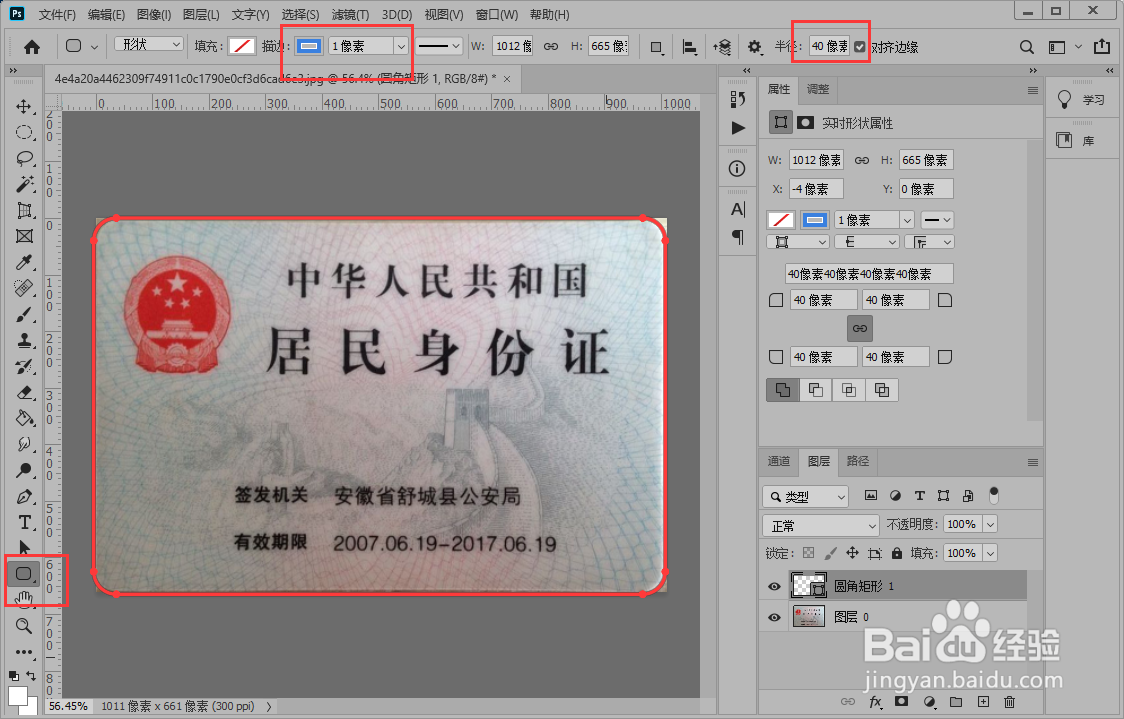This screenshot has height=719, width=1124.
Task: Select the Brush tool
Action: [24, 314]
